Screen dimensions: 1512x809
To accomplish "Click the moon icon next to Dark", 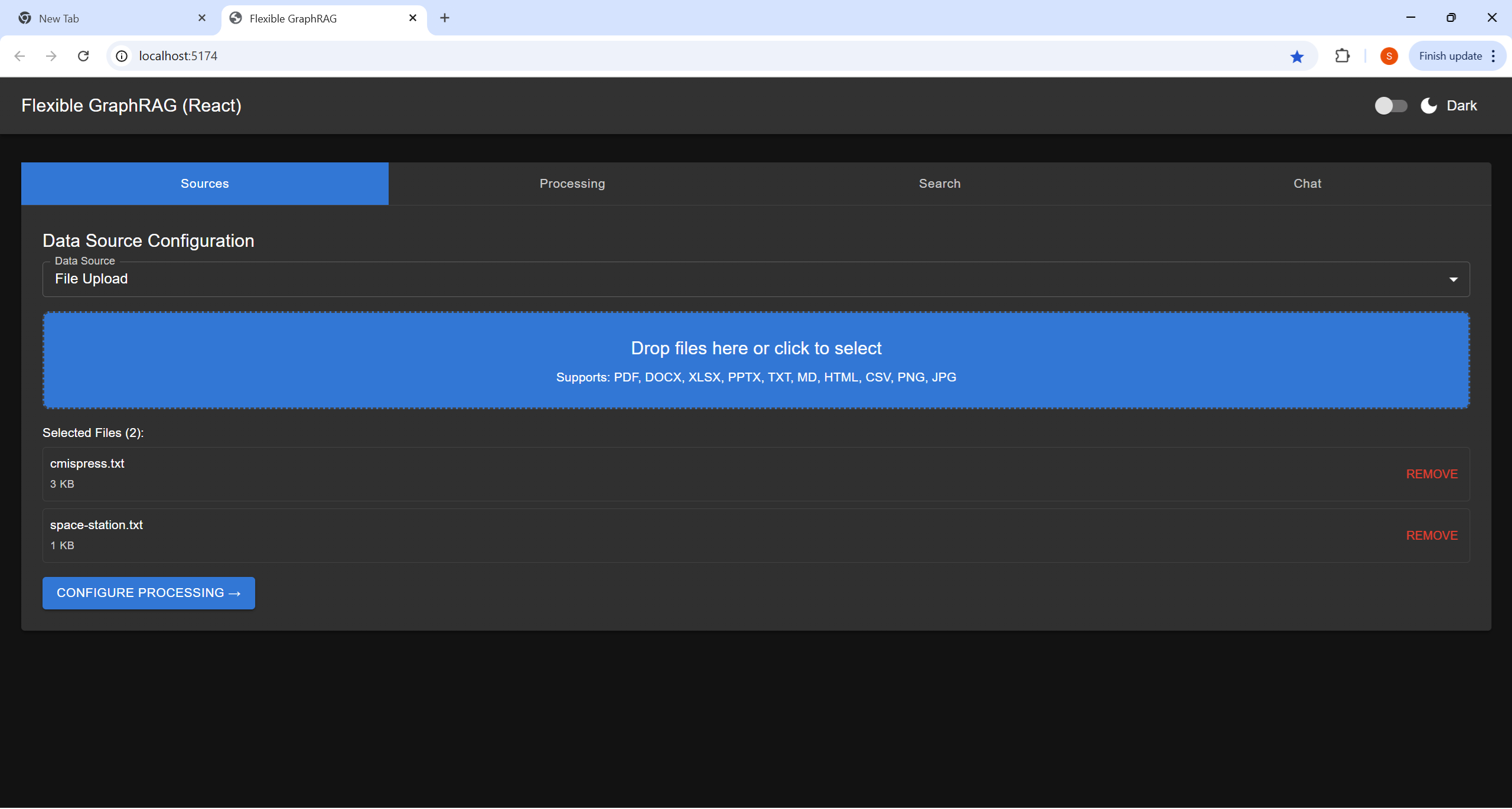I will coord(1428,106).
